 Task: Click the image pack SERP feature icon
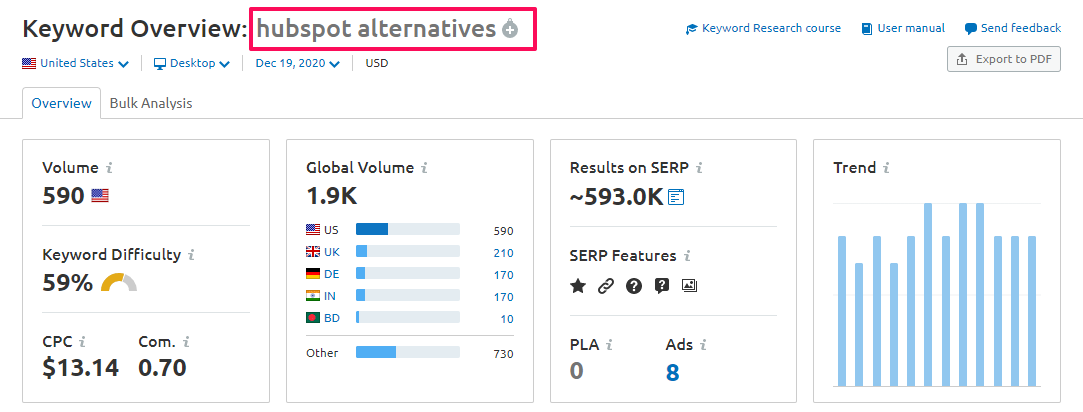689,286
